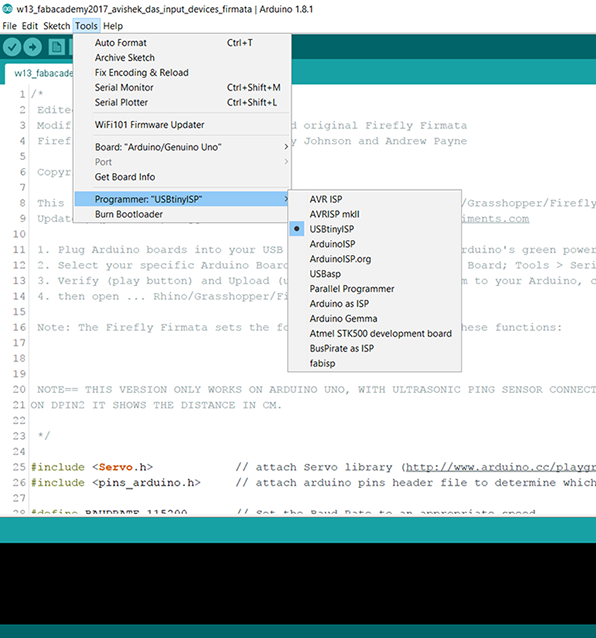Screen dimensions: 596x638
Task: Open the File menu
Action: click(9, 26)
